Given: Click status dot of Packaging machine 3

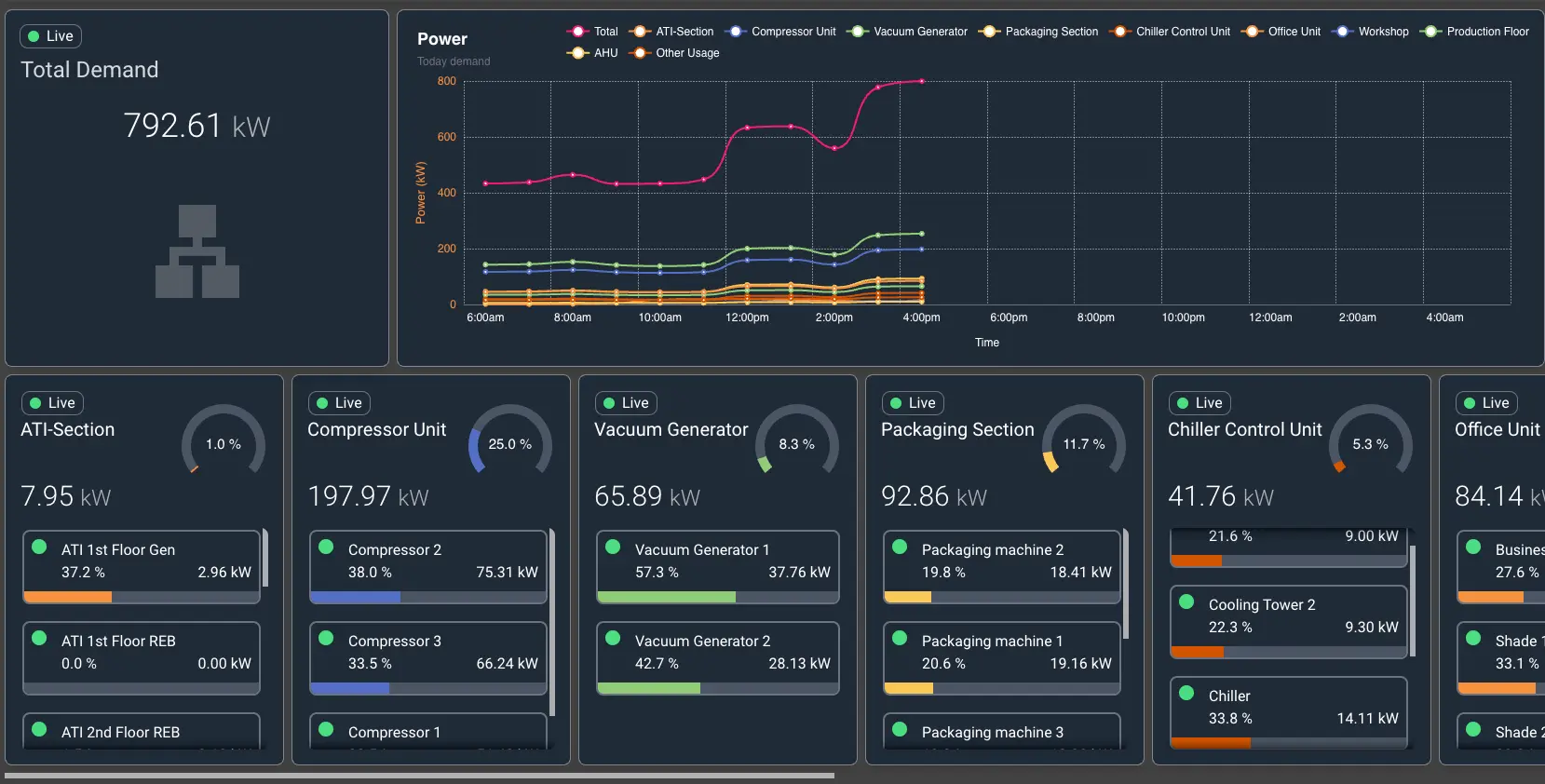Looking at the screenshot, I should click(900, 730).
